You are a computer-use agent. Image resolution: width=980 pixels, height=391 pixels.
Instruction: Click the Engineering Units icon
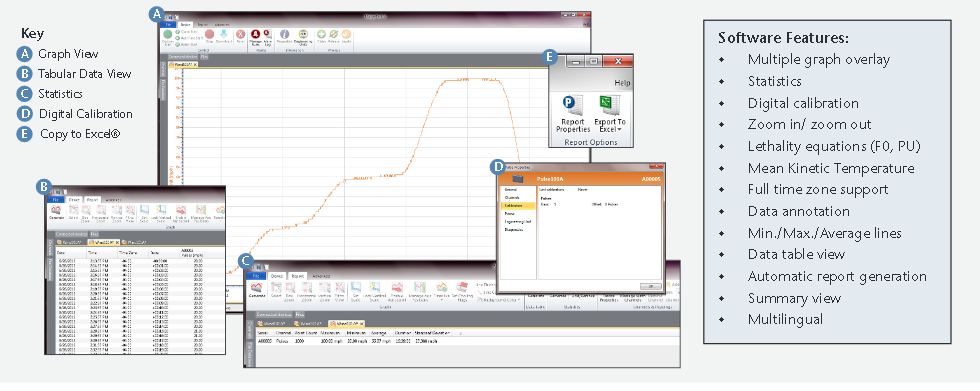tap(303, 34)
